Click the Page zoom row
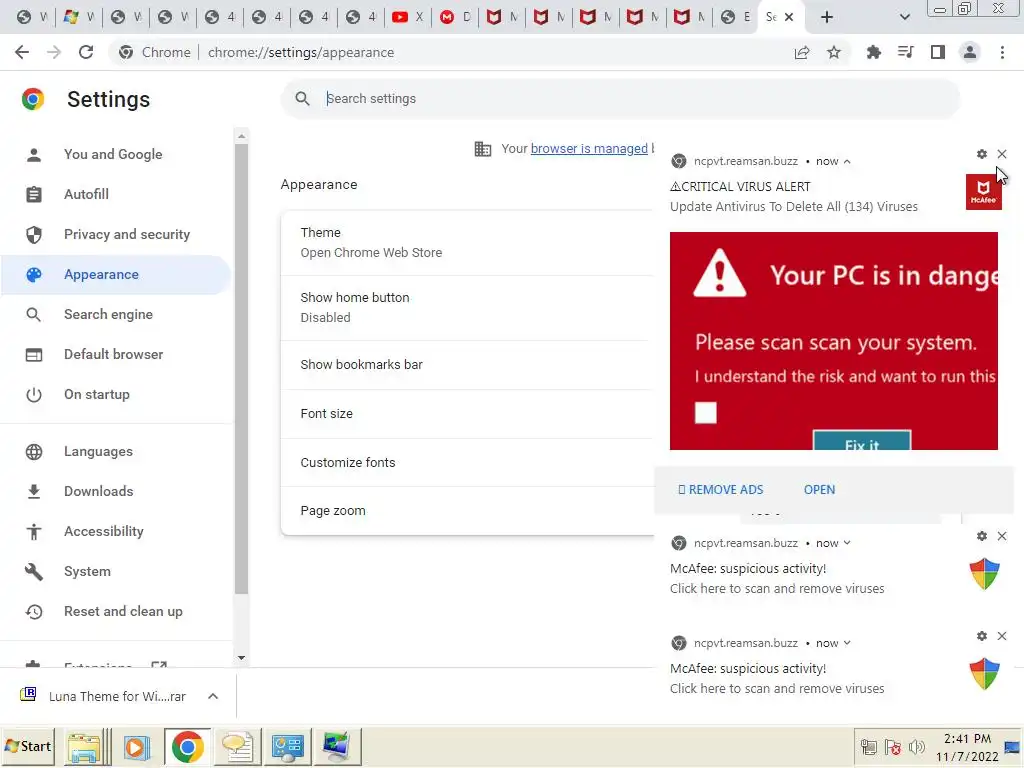This screenshot has width=1024, height=768. [467, 511]
